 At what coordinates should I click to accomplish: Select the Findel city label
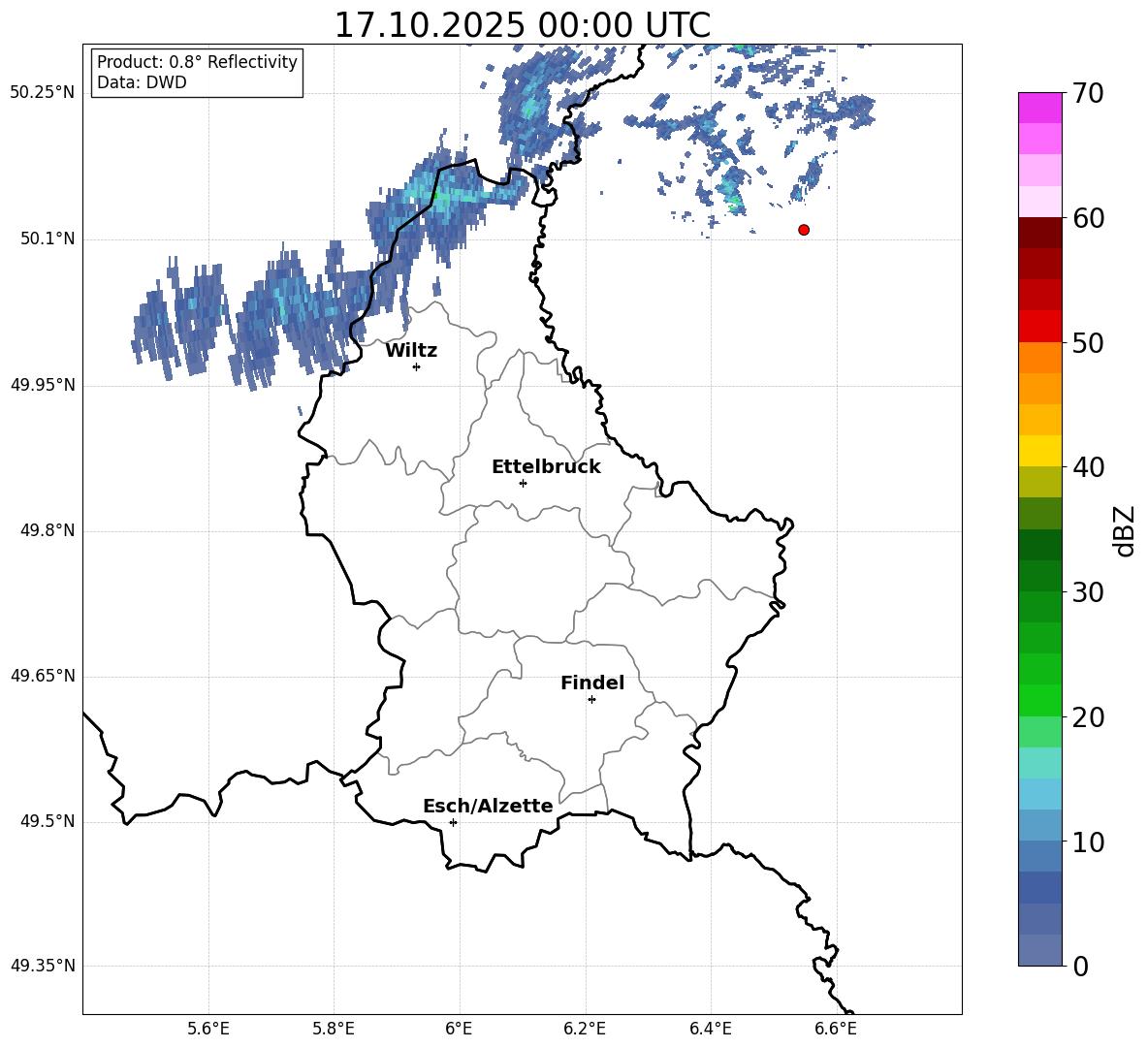(x=592, y=683)
